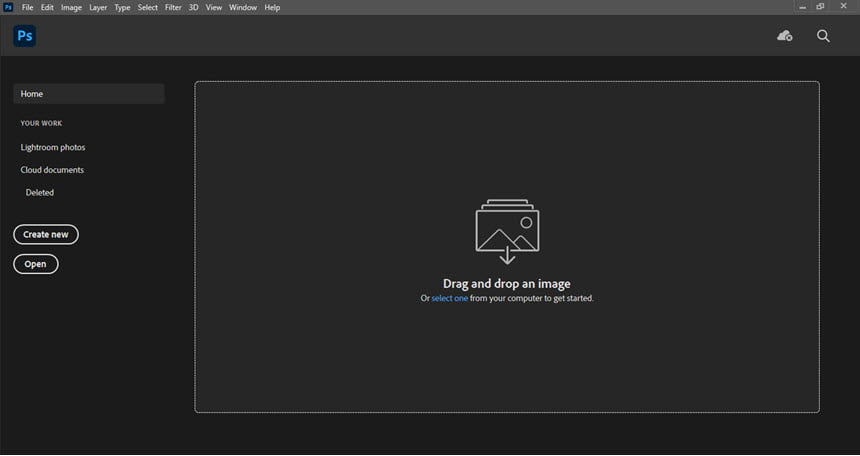Open the Image menu
860x456 pixels.
[x=71, y=8]
